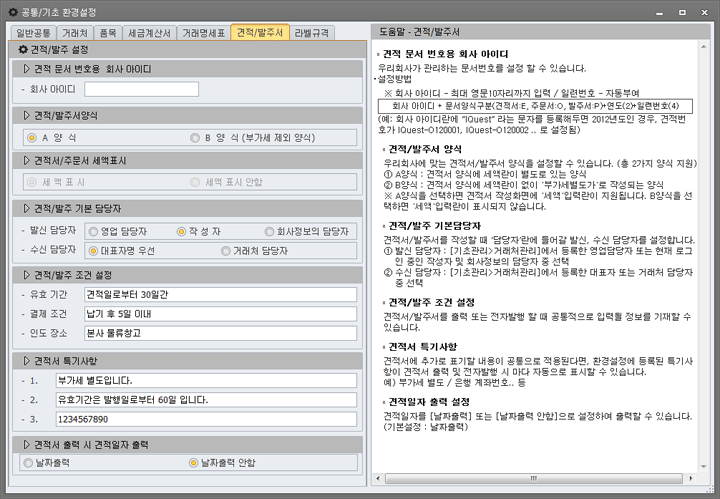
Task: Collapse the 견적/발주서양식 section triangle
Action: tap(26, 115)
